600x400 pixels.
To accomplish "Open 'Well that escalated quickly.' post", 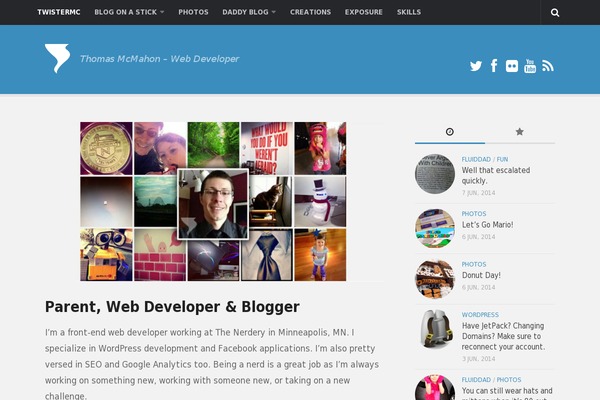I will [x=496, y=175].
